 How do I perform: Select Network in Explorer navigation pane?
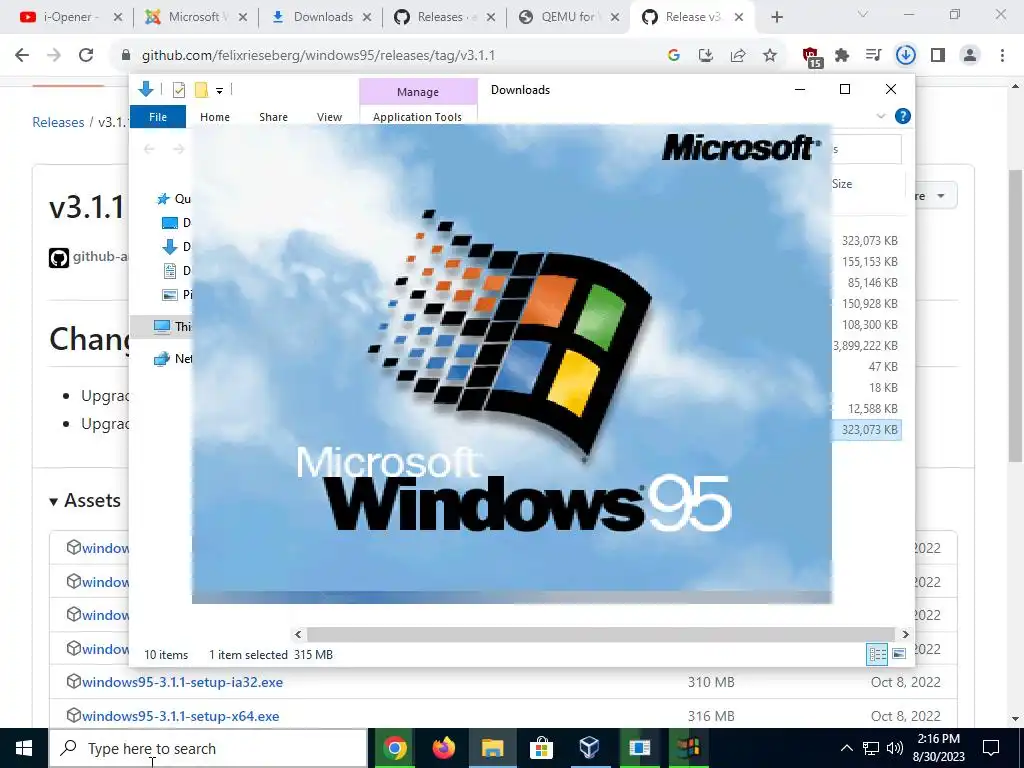click(x=172, y=359)
